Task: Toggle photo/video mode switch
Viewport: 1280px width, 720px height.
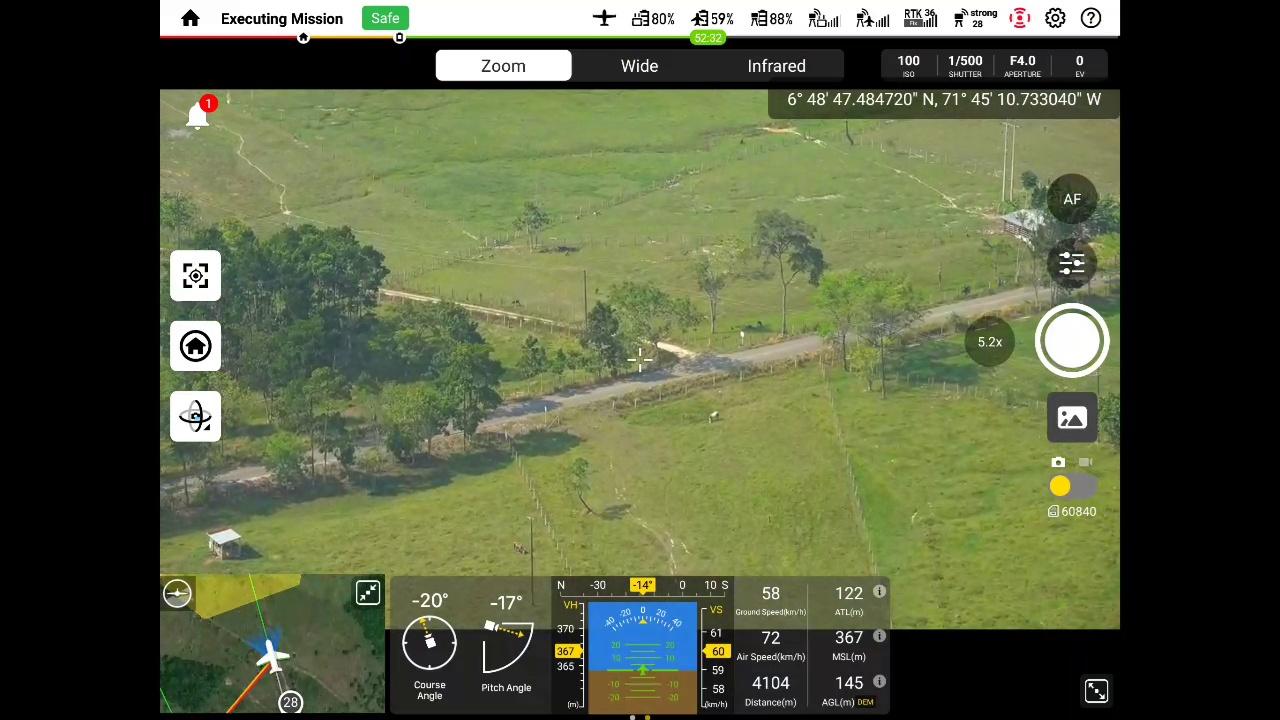Action: pos(1072,486)
